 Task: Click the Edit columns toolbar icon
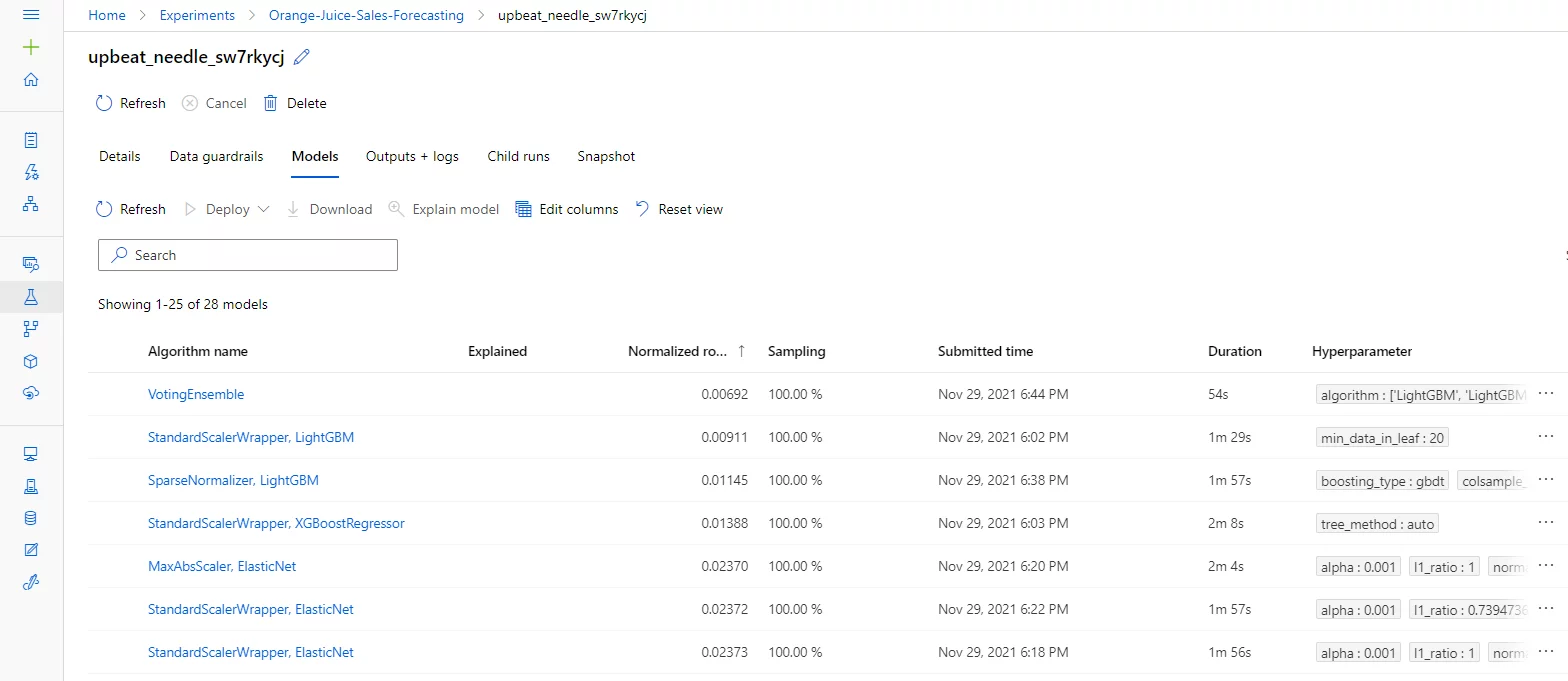pyautogui.click(x=523, y=209)
